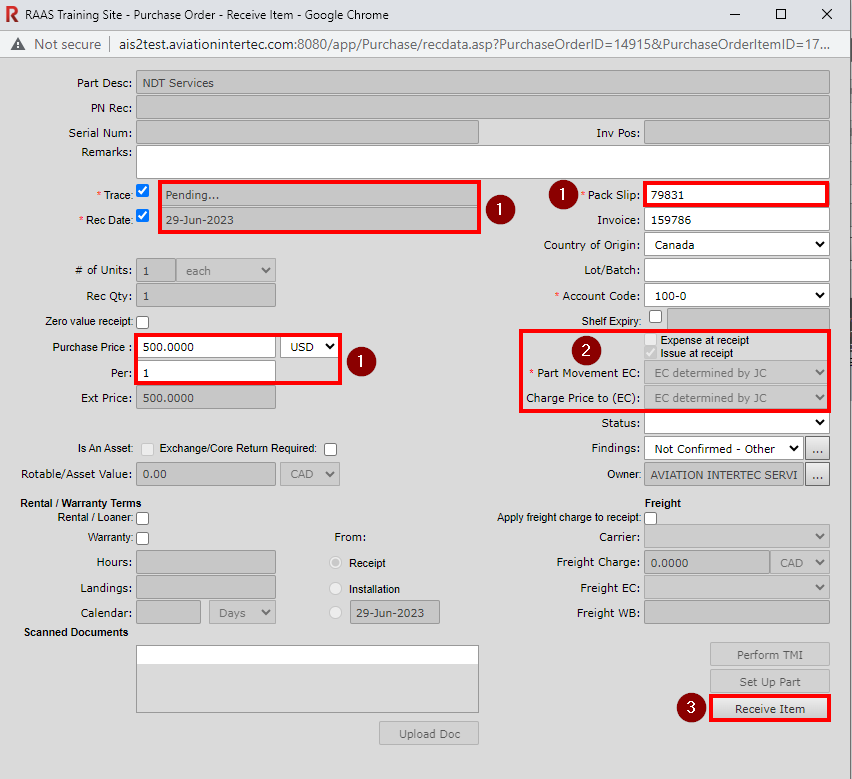Click the ellipsis button beside Findings
Viewport: 852px width, 779px height.
(818, 449)
